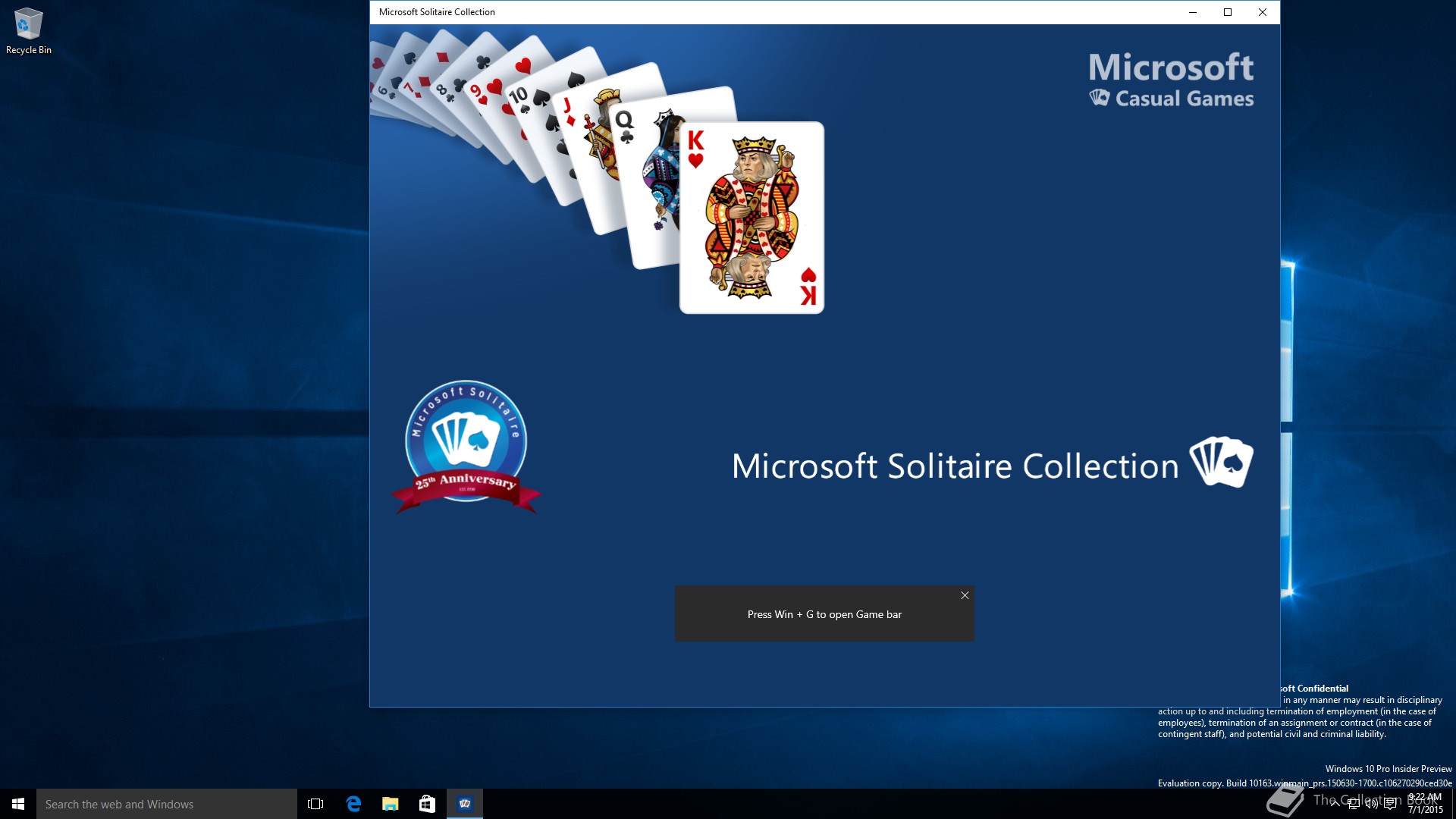This screenshot has height=819, width=1456.
Task: Maximize the Microsoft Solitaire Collection window
Action: tap(1228, 12)
